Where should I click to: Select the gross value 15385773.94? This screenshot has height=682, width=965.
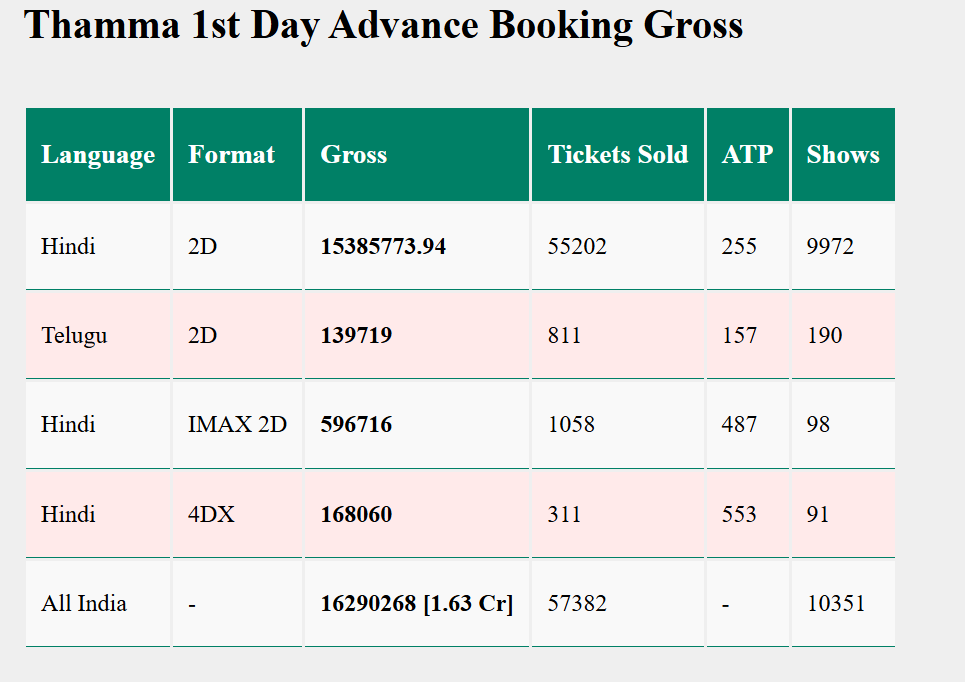[383, 246]
